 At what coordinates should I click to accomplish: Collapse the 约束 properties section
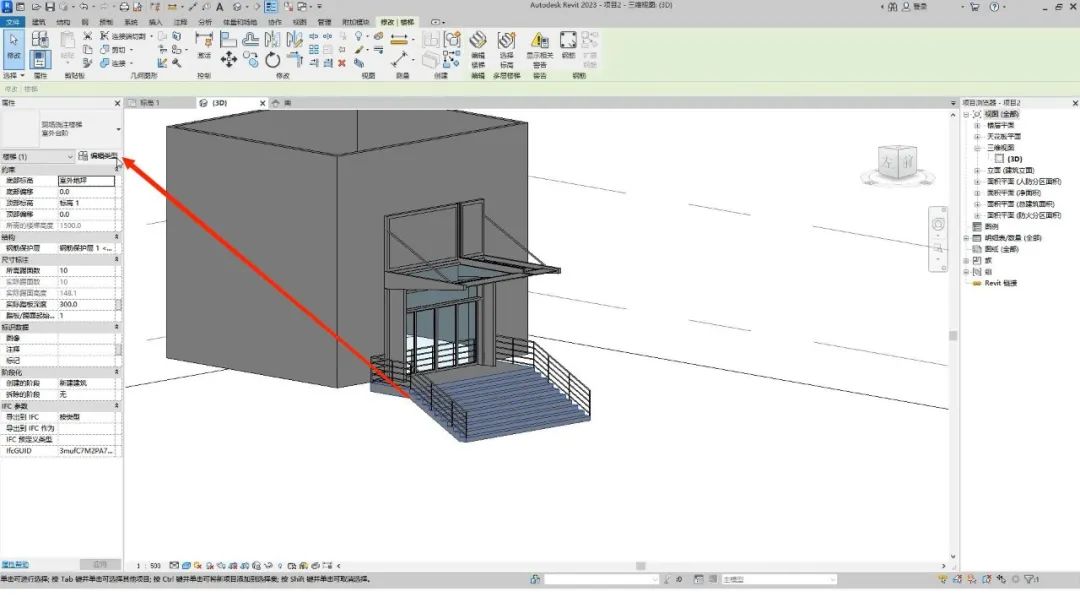[x=116, y=169]
